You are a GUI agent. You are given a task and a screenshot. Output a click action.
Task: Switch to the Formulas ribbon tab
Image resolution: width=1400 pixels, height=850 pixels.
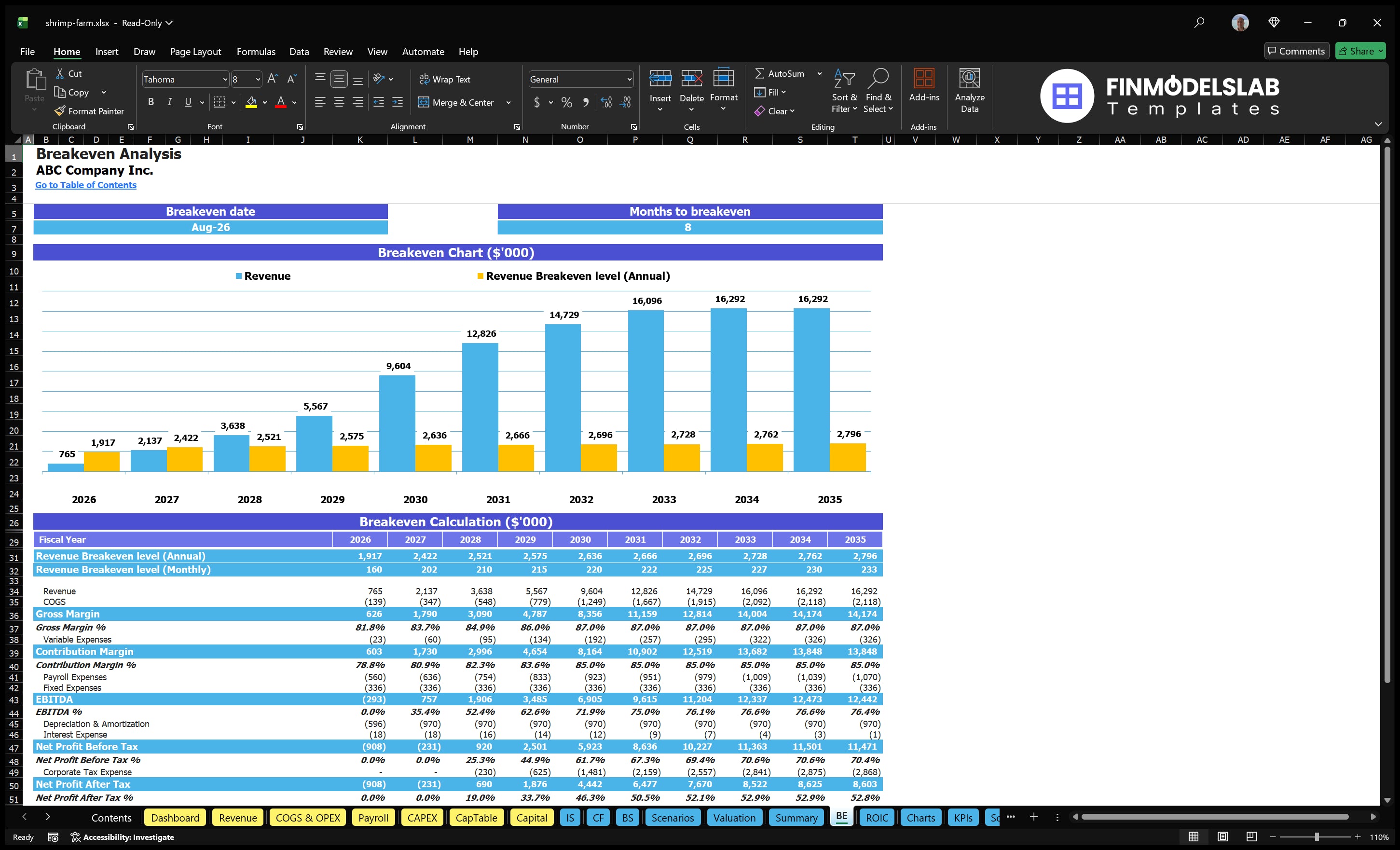[x=256, y=51]
